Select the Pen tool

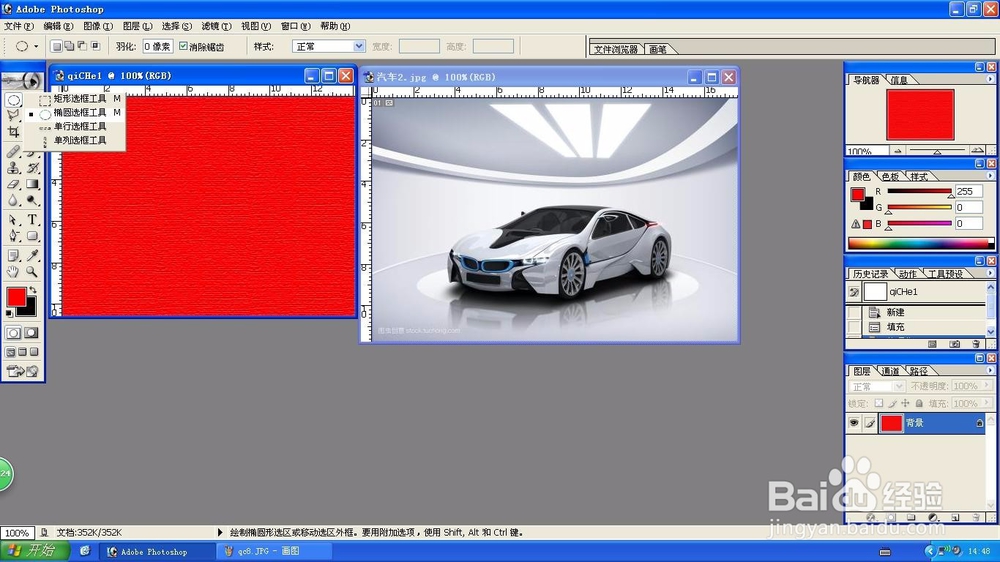click(x=13, y=236)
